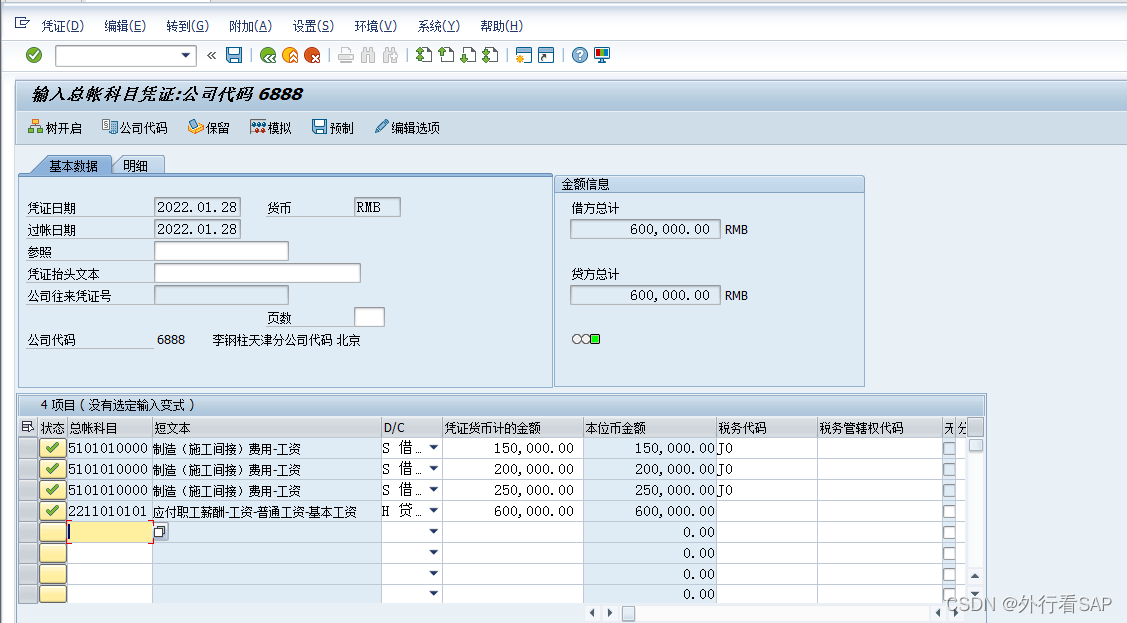
Task: Click 预制 park document button
Action: click(333, 128)
